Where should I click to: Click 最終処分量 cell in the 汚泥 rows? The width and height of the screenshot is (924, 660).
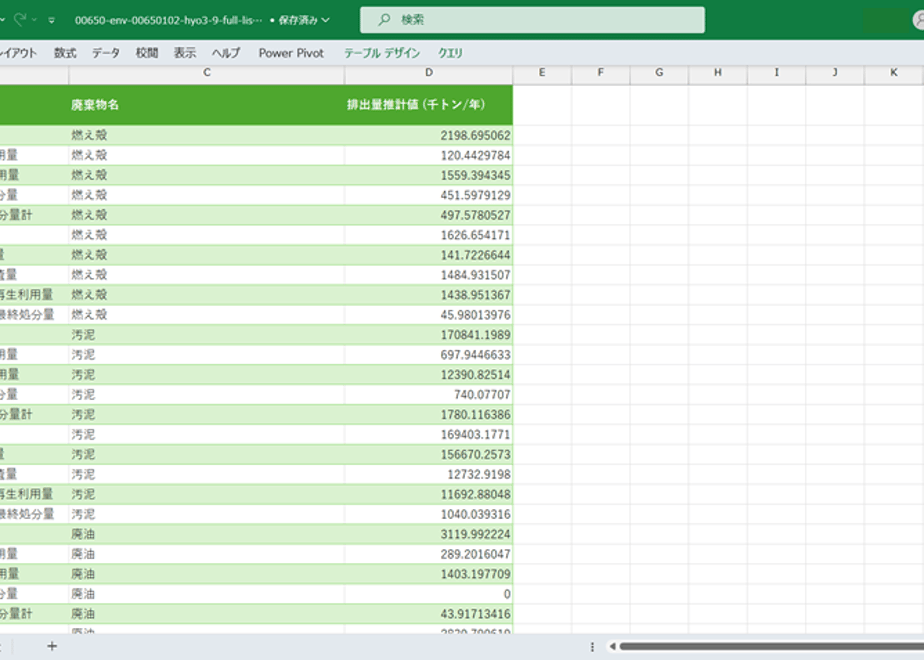tap(34, 514)
